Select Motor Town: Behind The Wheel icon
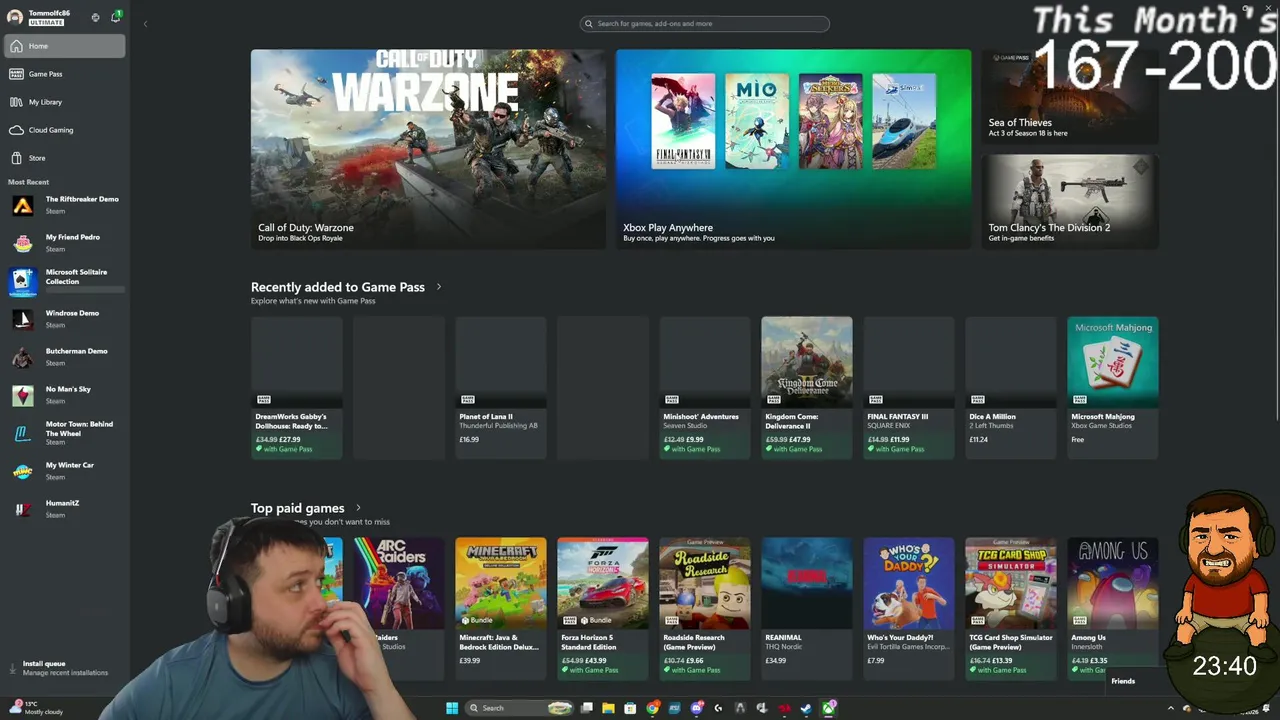 [x=23, y=433]
